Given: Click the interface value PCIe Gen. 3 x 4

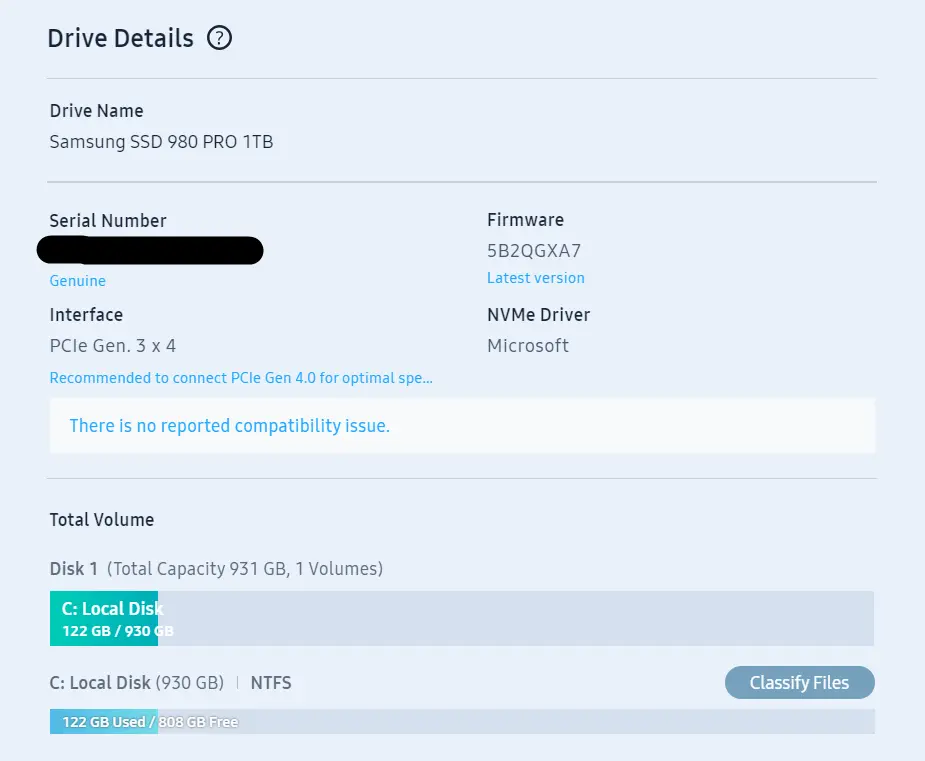Looking at the screenshot, I should point(113,346).
